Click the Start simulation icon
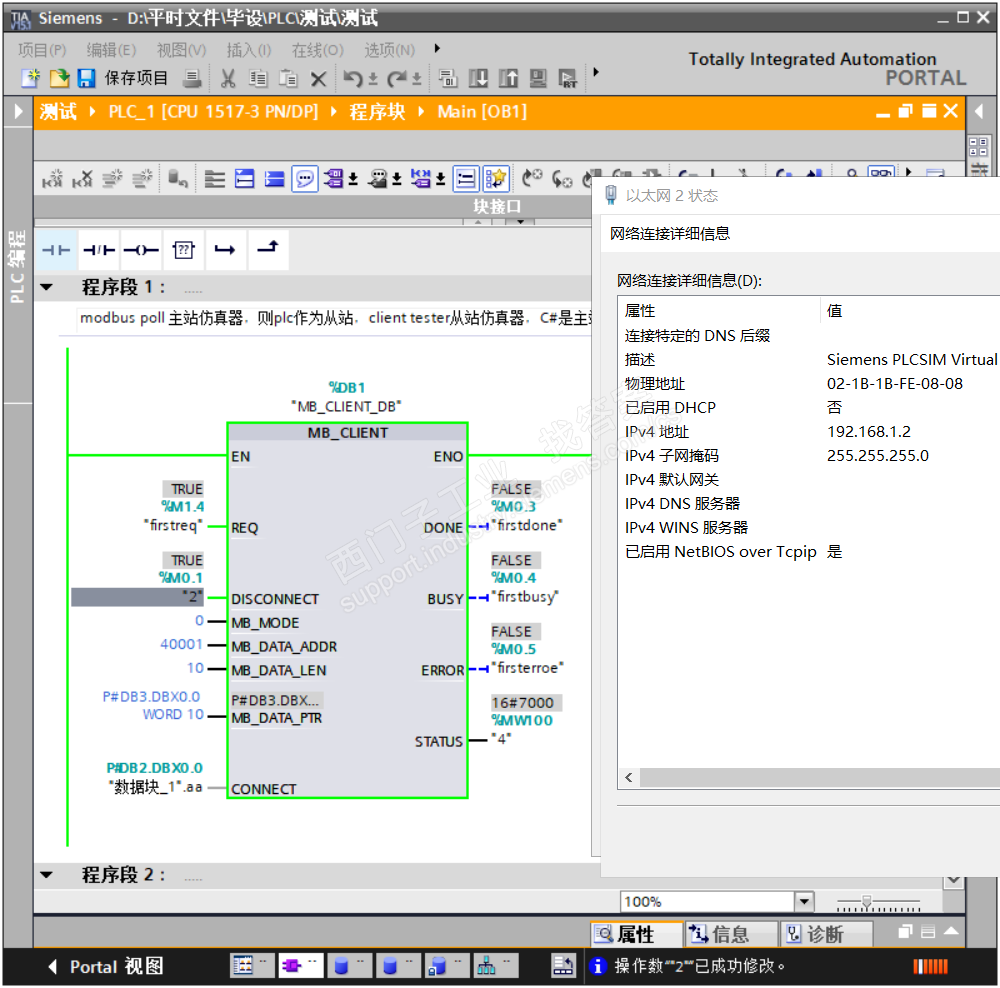Screen dimensions: 1000x988 pos(538,78)
